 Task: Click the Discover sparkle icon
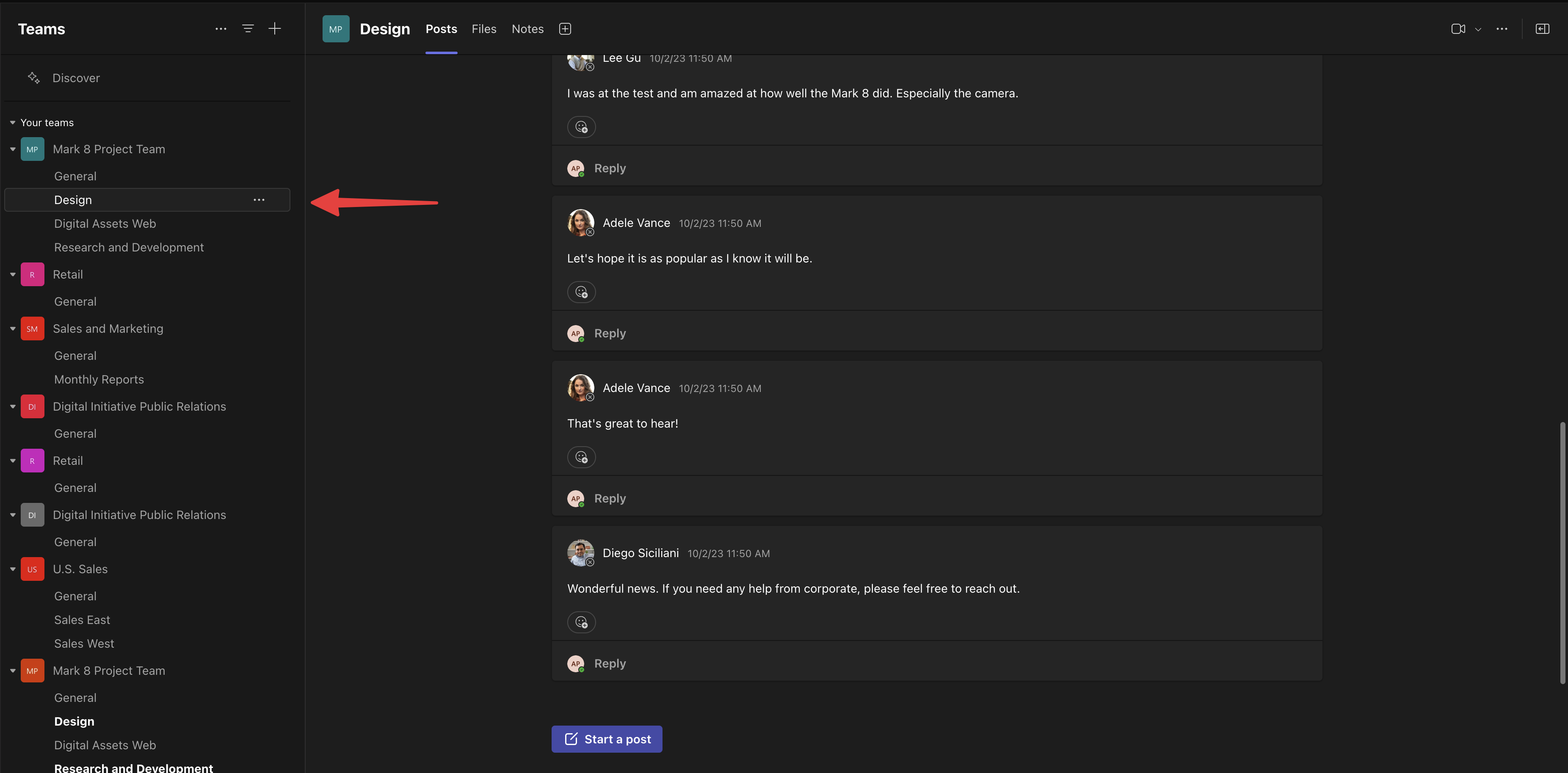pos(34,78)
